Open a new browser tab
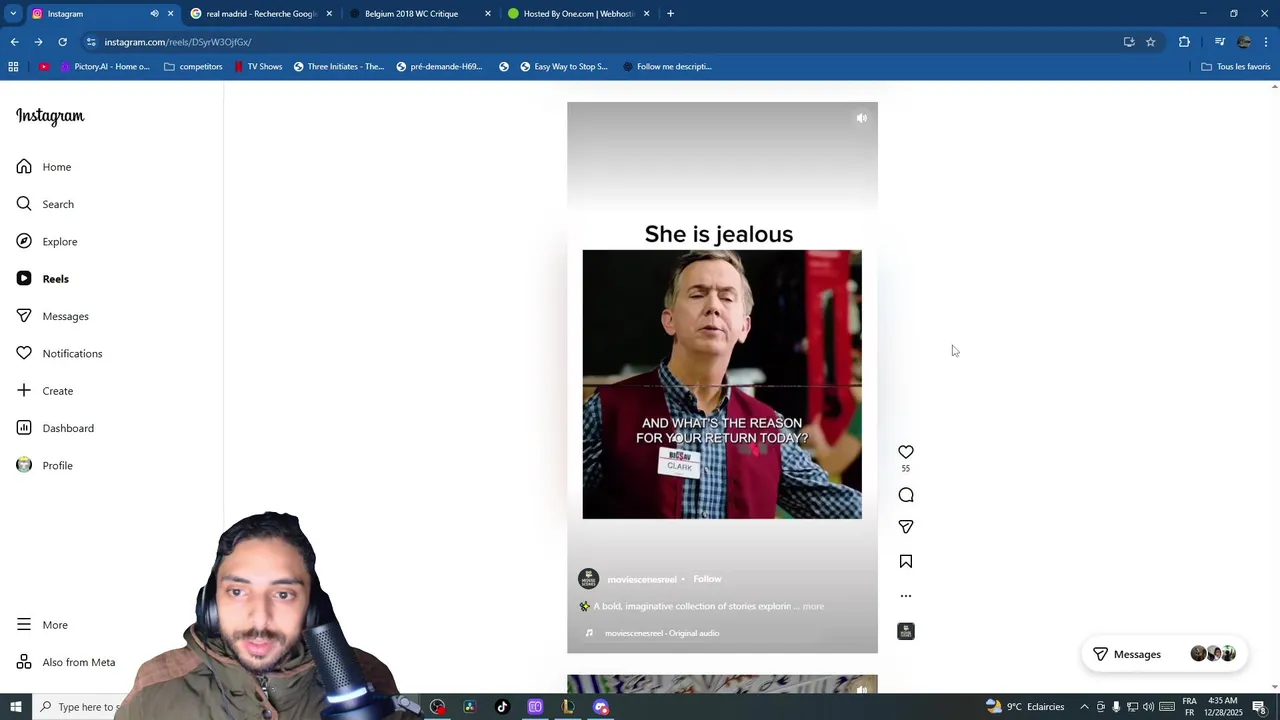1280x720 pixels. click(x=670, y=14)
